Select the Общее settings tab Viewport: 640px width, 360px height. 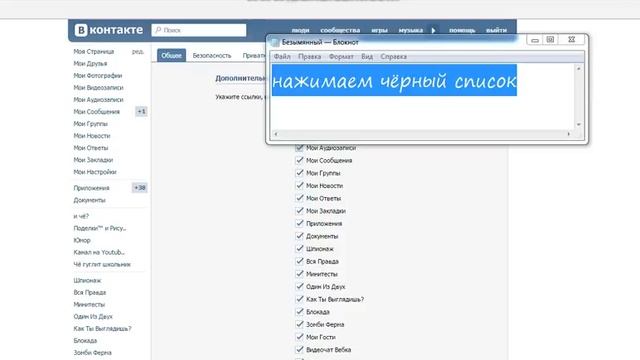coord(171,56)
